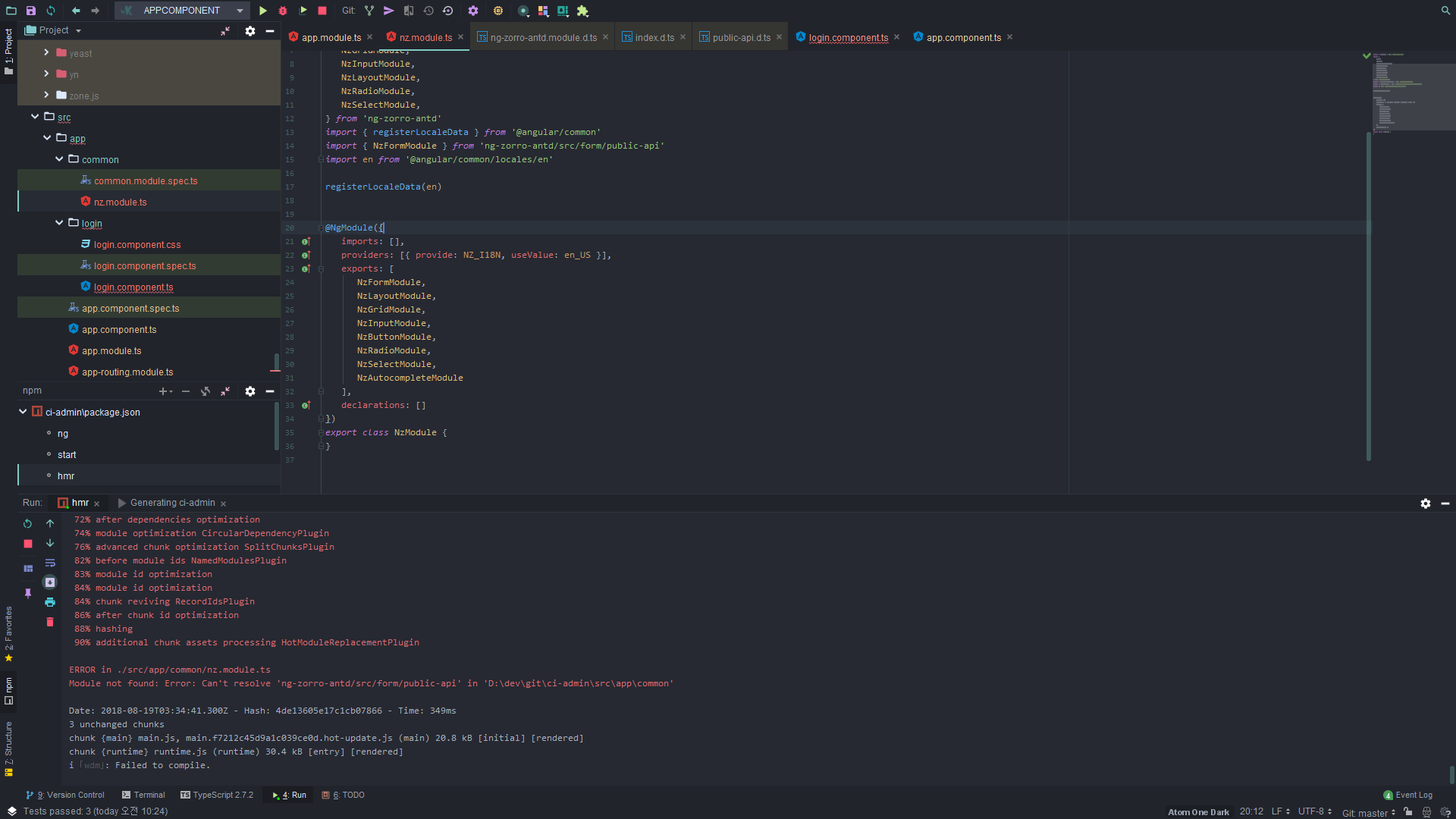This screenshot has width=1456, height=819.
Task: Click the Synchronize icon in main toolbar
Action: click(51, 11)
